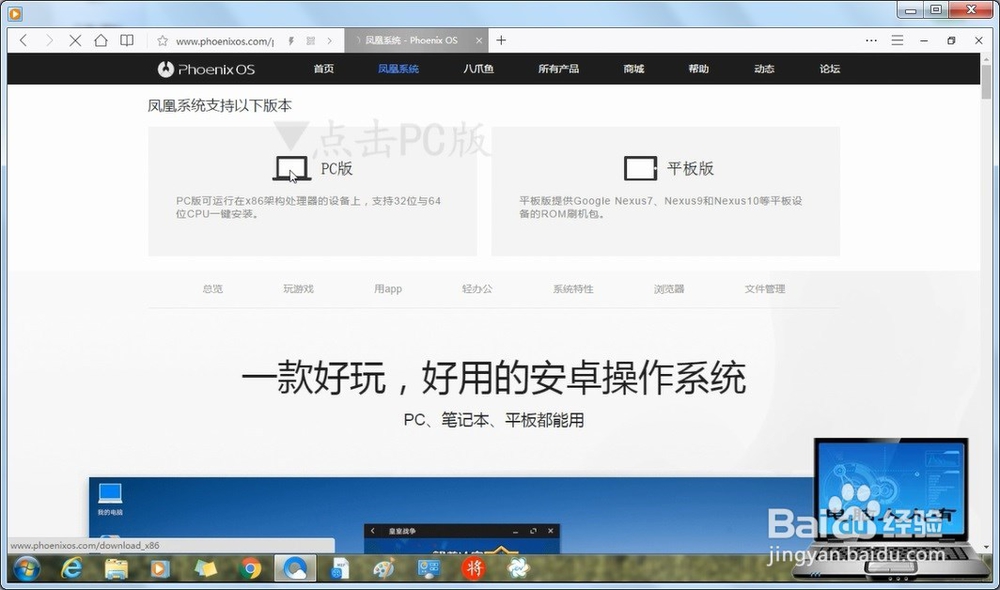Screen dimensions: 1000x590
Task: Click the Phoenix OS logo
Action: pos(206,69)
